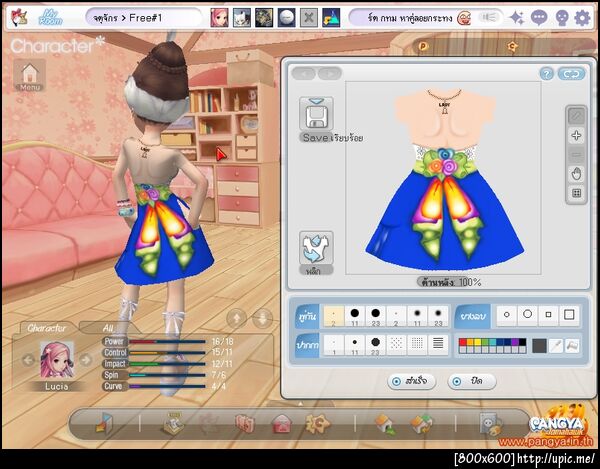600x469 pixels.
Task: Click the zoom out minus tool
Action: (576, 155)
